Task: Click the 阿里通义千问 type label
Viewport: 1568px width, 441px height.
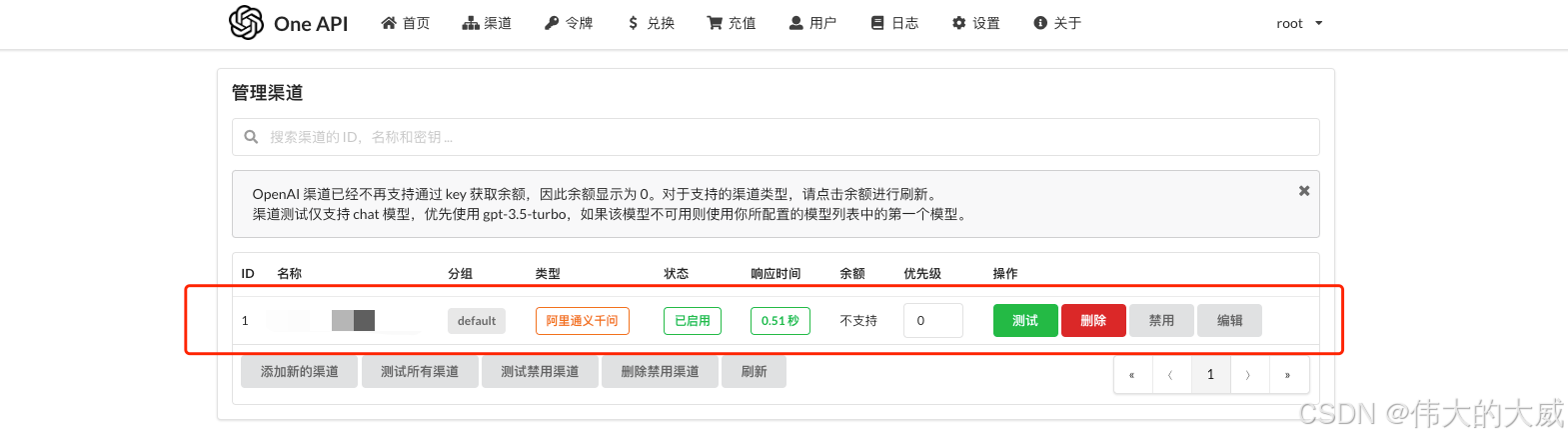Action: pyautogui.click(x=582, y=321)
